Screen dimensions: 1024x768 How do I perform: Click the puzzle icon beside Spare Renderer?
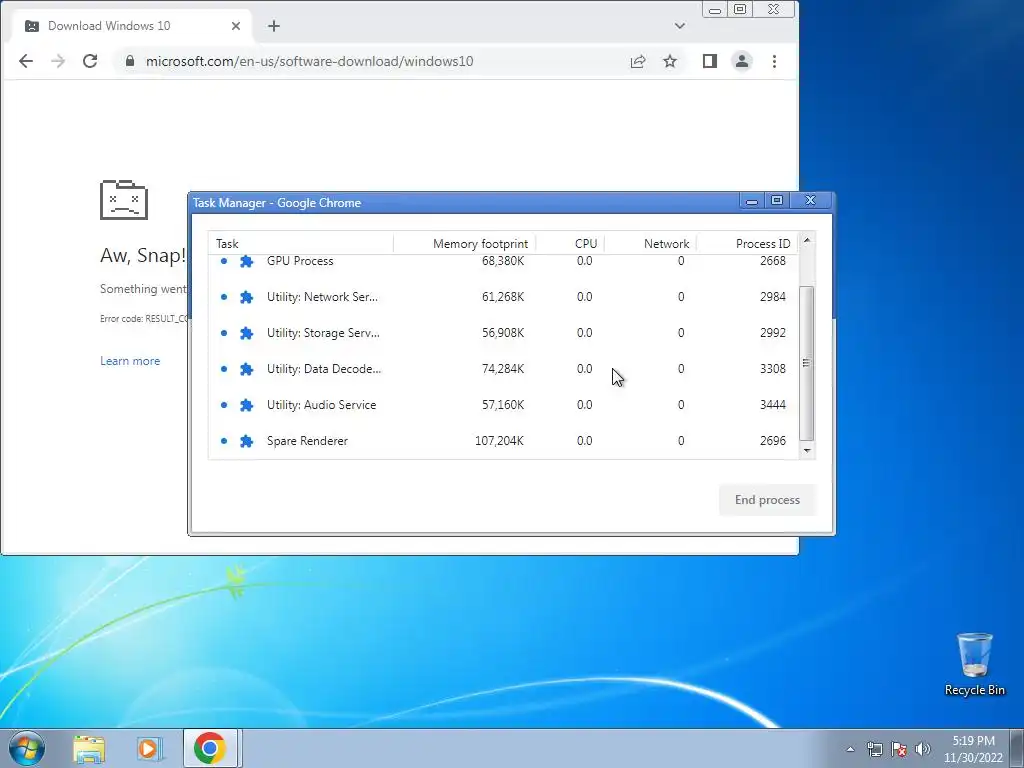point(246,441)
